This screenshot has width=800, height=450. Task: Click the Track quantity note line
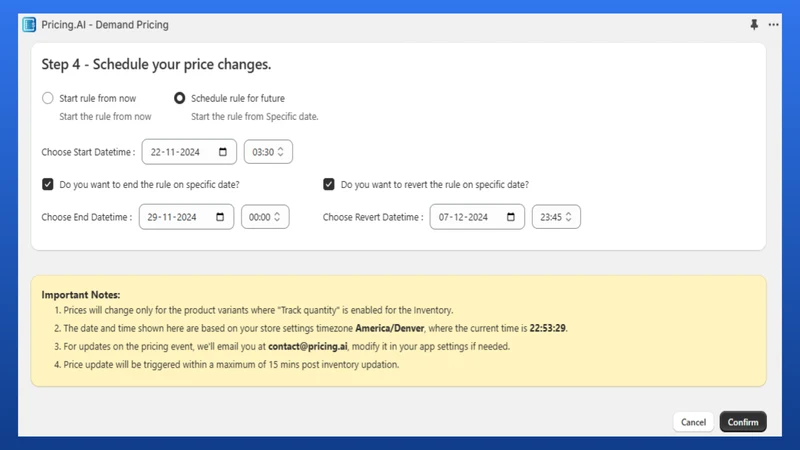(258, 310)
